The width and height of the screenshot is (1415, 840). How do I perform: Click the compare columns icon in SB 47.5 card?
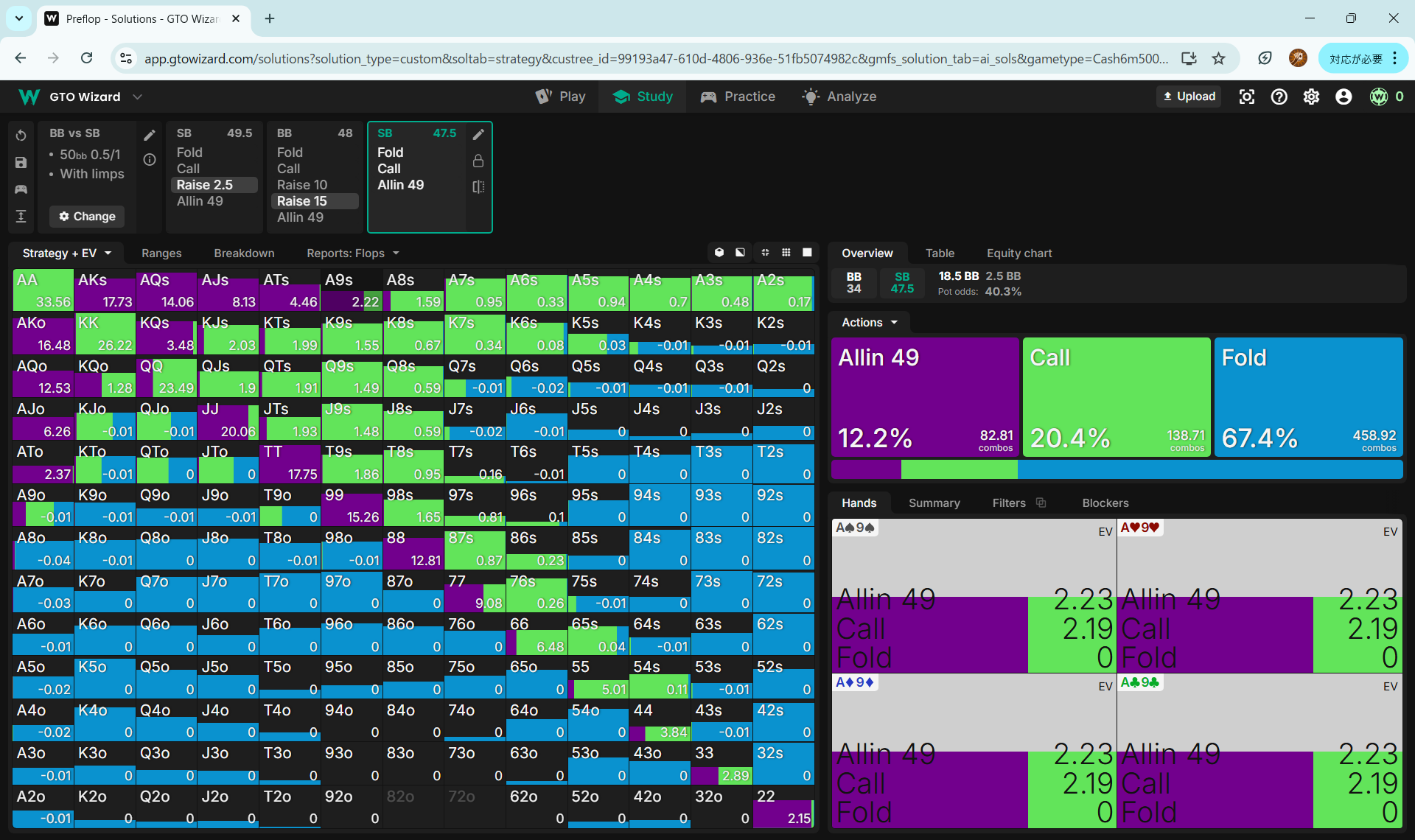[478, 187]
